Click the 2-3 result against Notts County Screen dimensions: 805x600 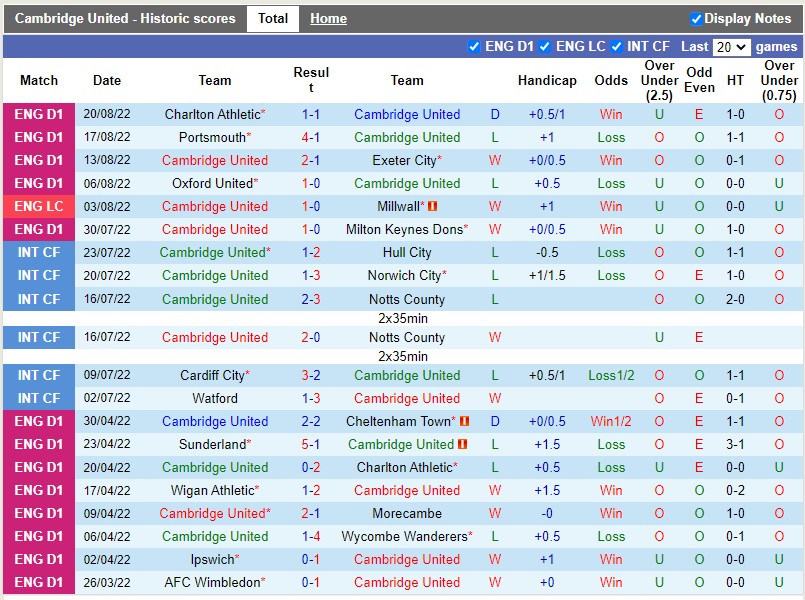click(x=311, y=299)
